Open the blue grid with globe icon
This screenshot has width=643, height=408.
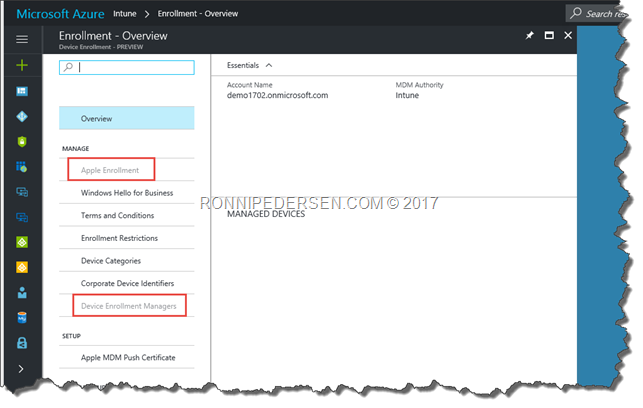[x=22, y=166]
